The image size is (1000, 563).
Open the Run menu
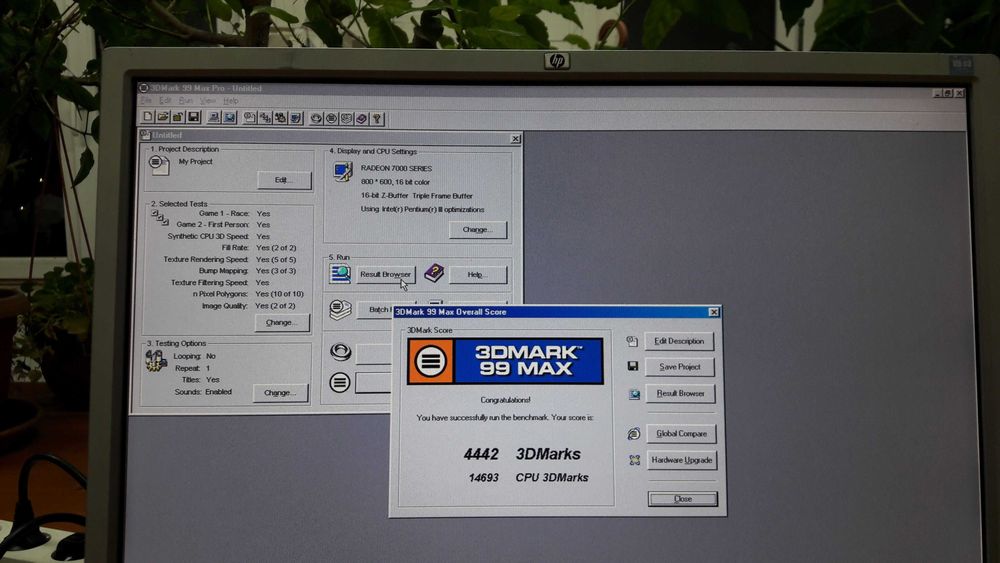coord(186,101)
